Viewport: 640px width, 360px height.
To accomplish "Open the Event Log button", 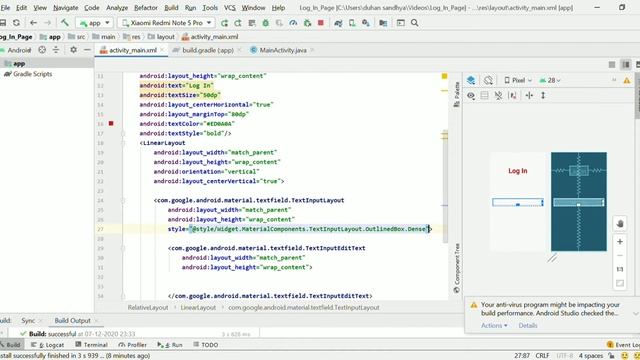I will [x=623, y=345].
